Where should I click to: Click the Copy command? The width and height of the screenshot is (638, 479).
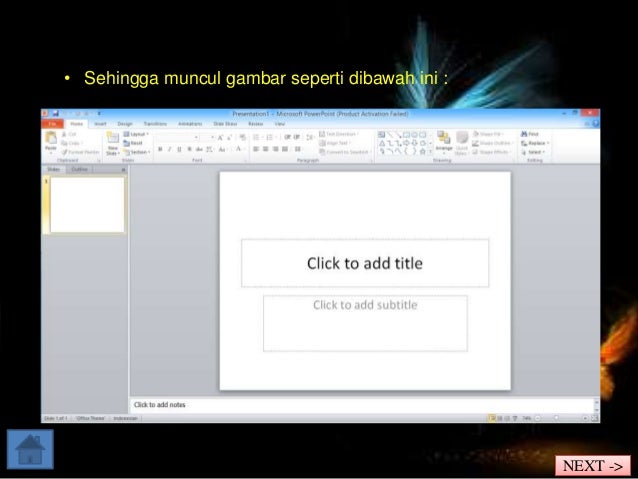coord(72,143)
